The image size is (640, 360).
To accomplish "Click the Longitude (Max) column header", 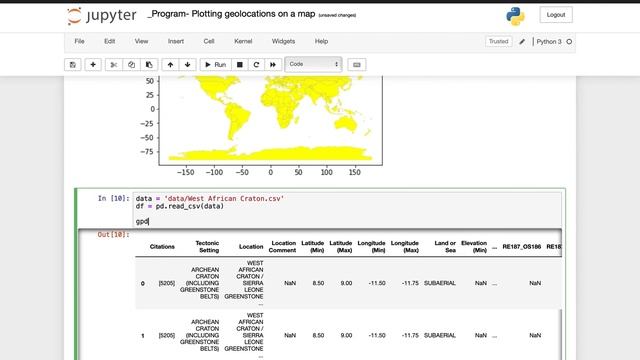I will click(x=404, y=247).
